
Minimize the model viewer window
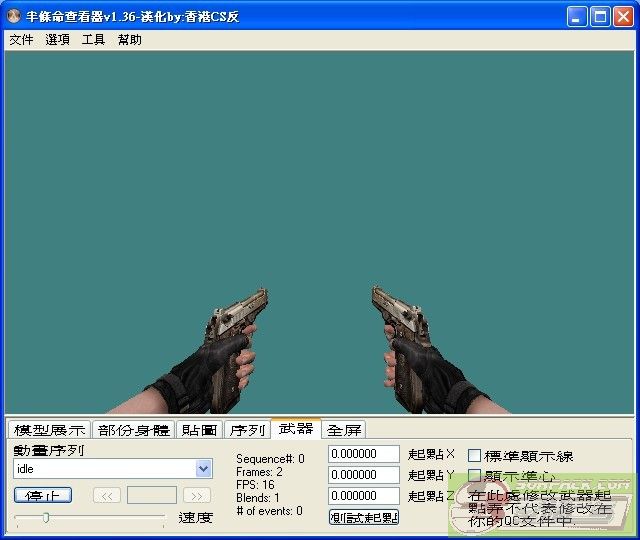[x=576, y=17]
